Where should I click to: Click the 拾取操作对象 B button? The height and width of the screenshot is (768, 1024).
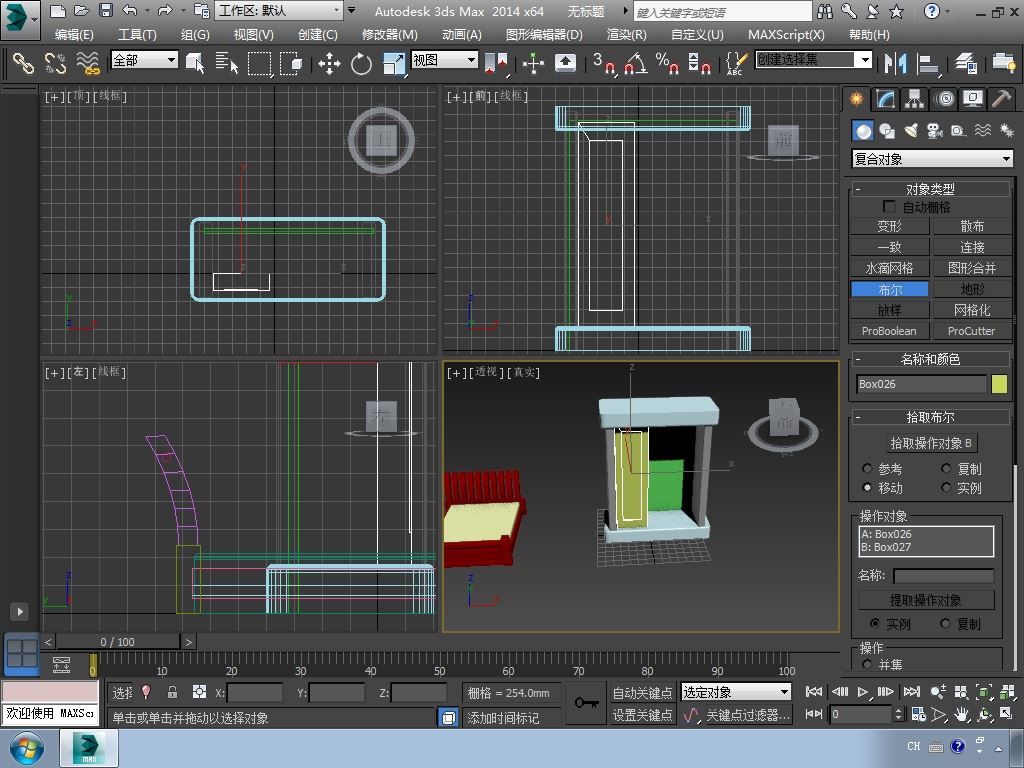(931, 443)
